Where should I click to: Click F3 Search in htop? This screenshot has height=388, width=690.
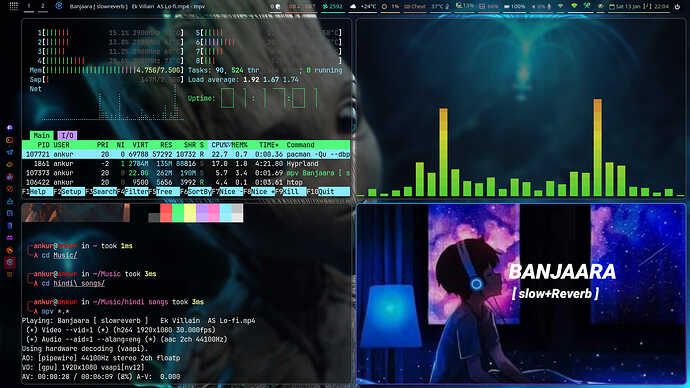pyautogui.click(x=101, y=192)
